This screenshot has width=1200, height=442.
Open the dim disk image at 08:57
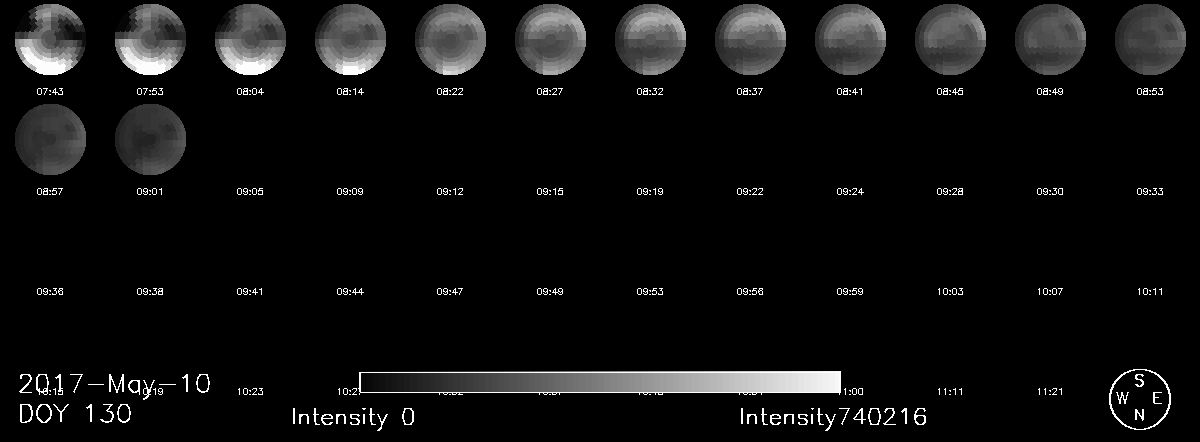[50, 139]
